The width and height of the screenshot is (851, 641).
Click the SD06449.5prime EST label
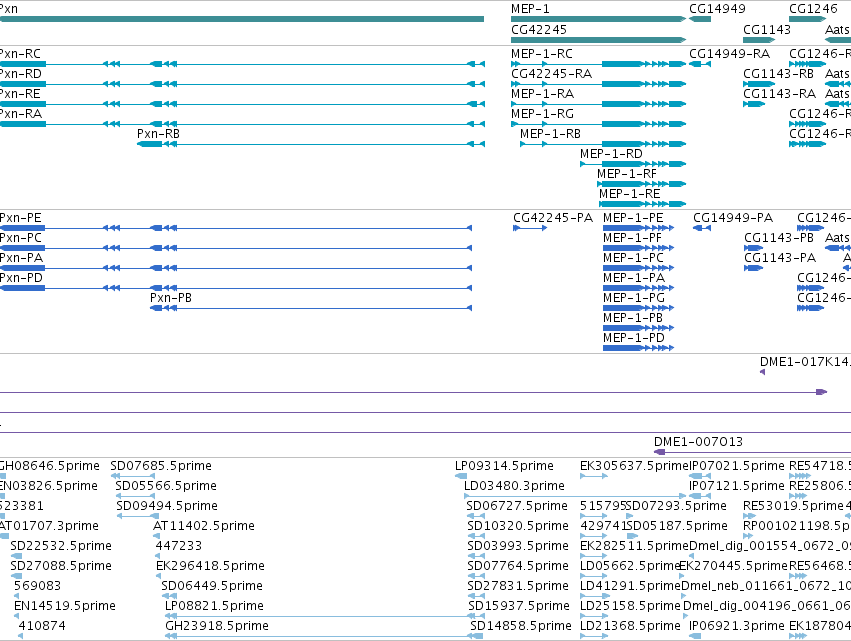click(212, 586)
